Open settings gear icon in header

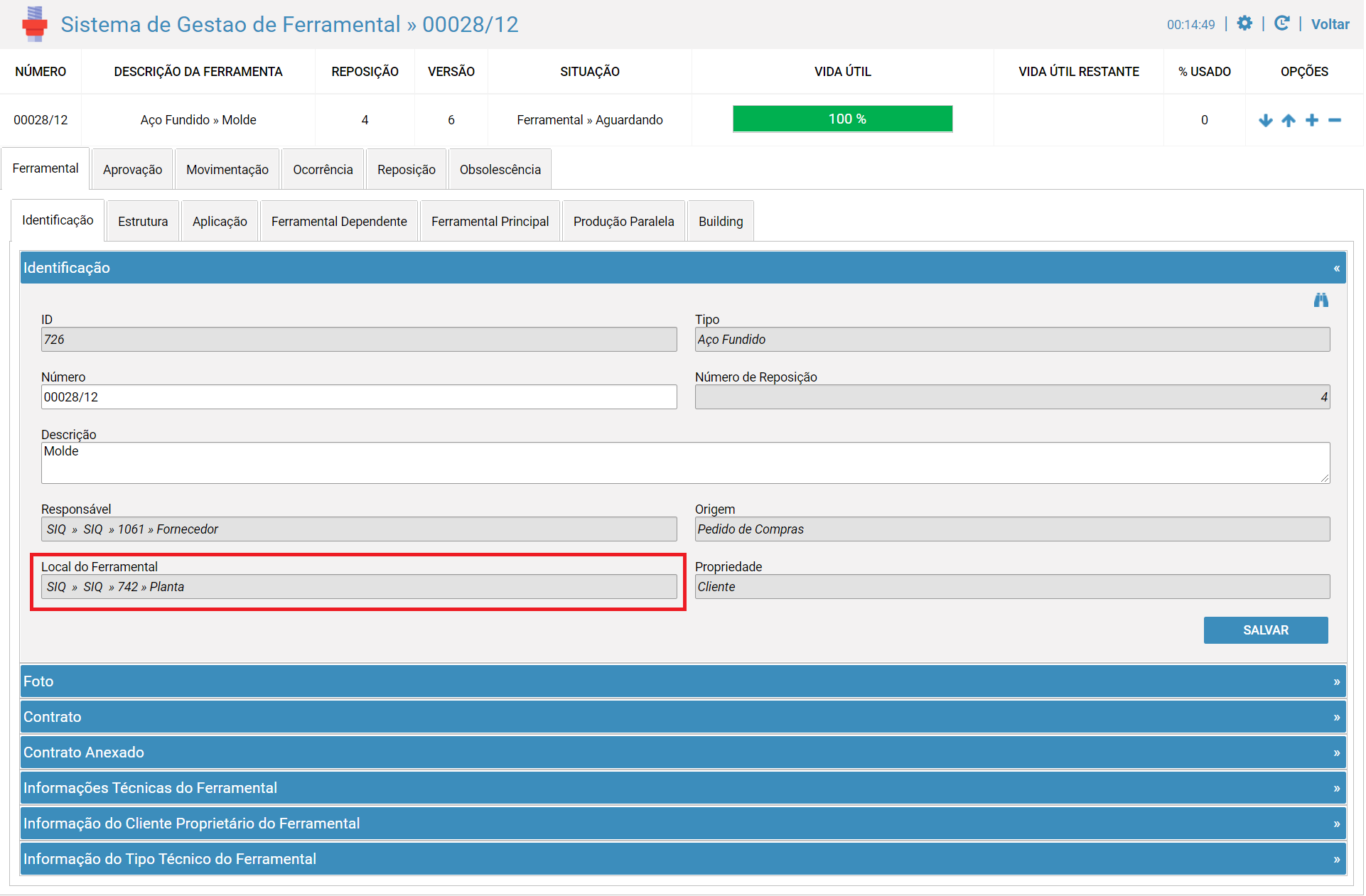pos(1244,23)
